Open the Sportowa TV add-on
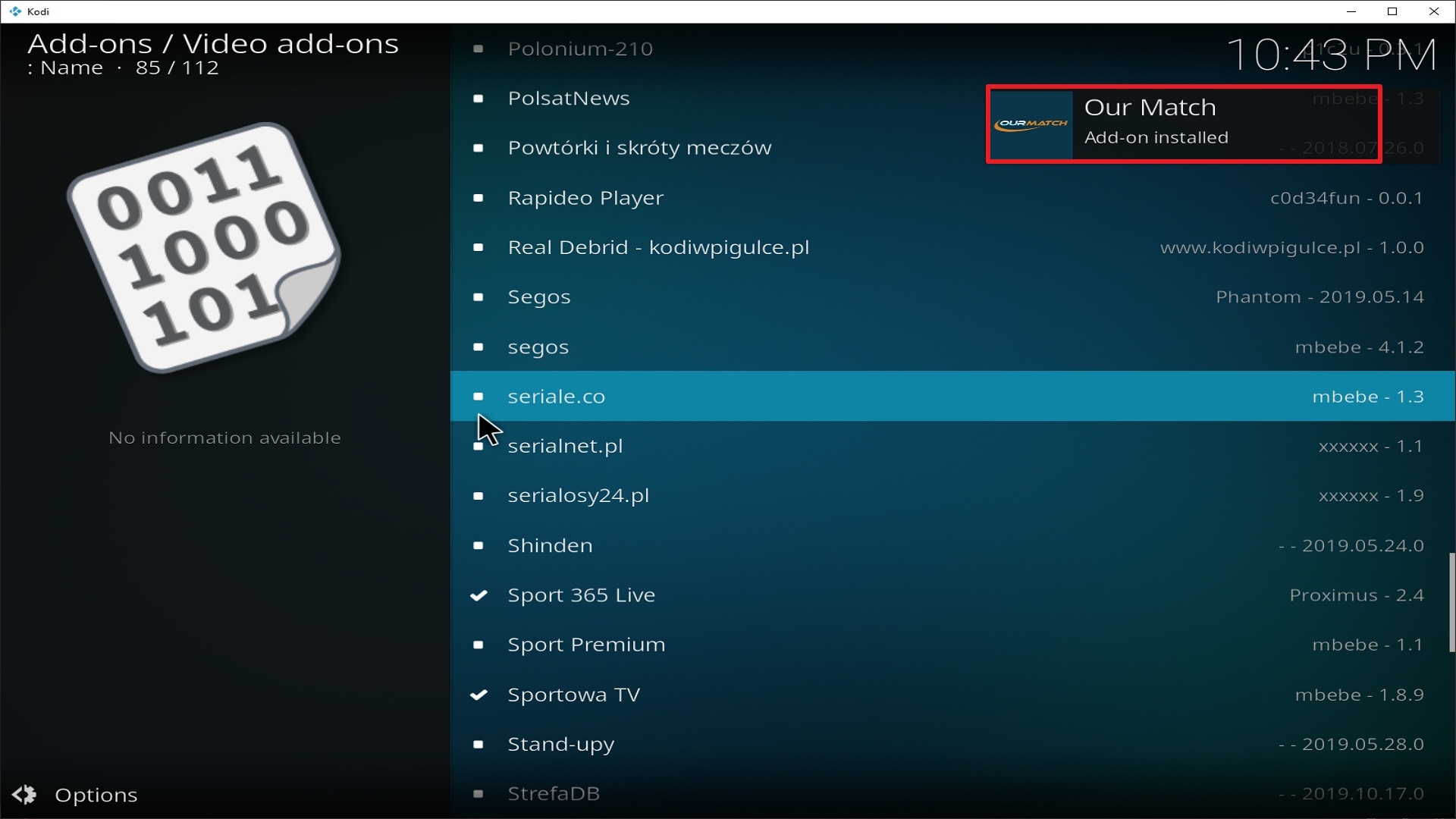This screenshot has height=819, width=1456. click(952, 695)
